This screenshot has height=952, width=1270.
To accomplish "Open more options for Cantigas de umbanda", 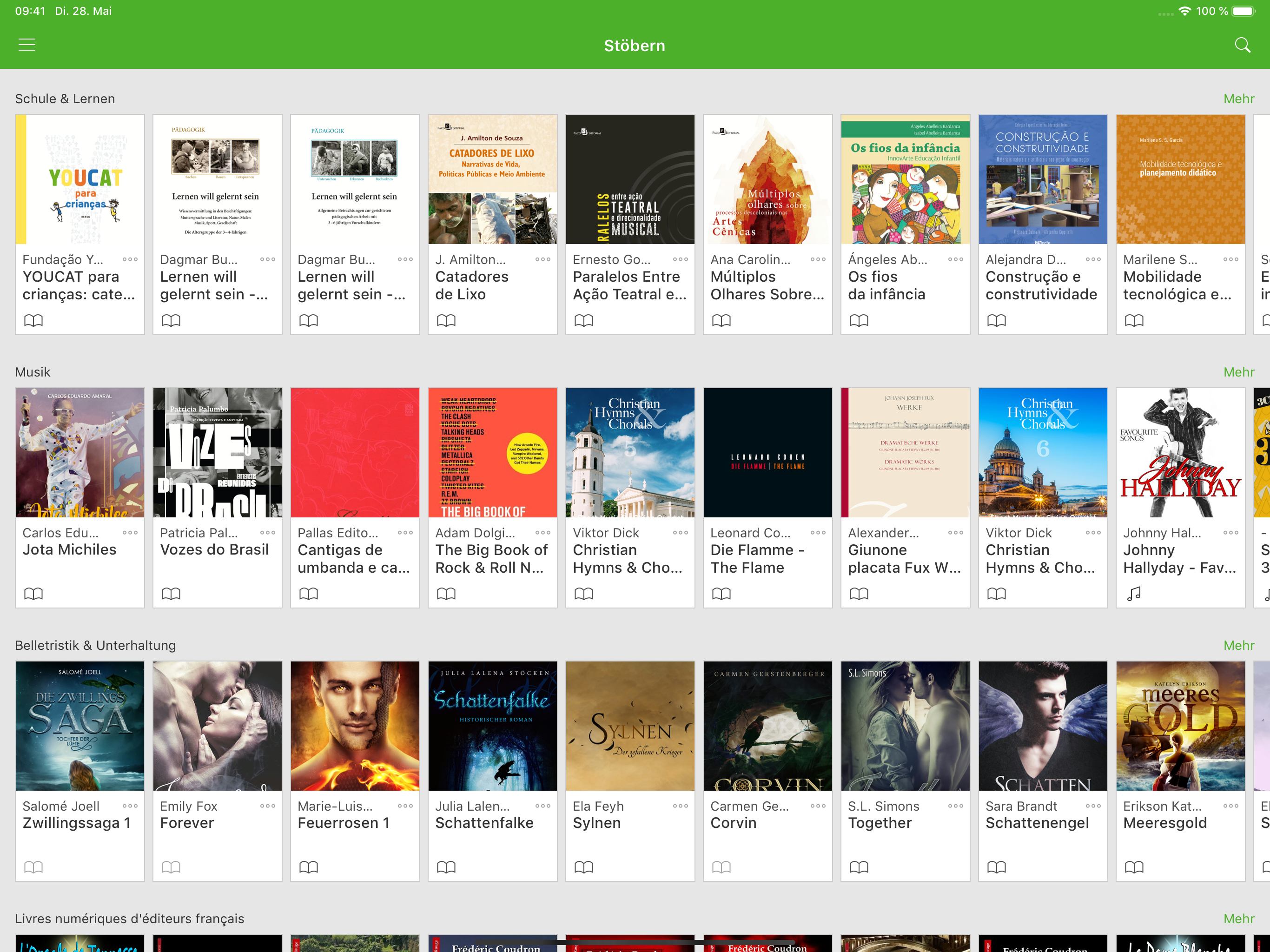I will pyautogui.click(x=405, y=533).
